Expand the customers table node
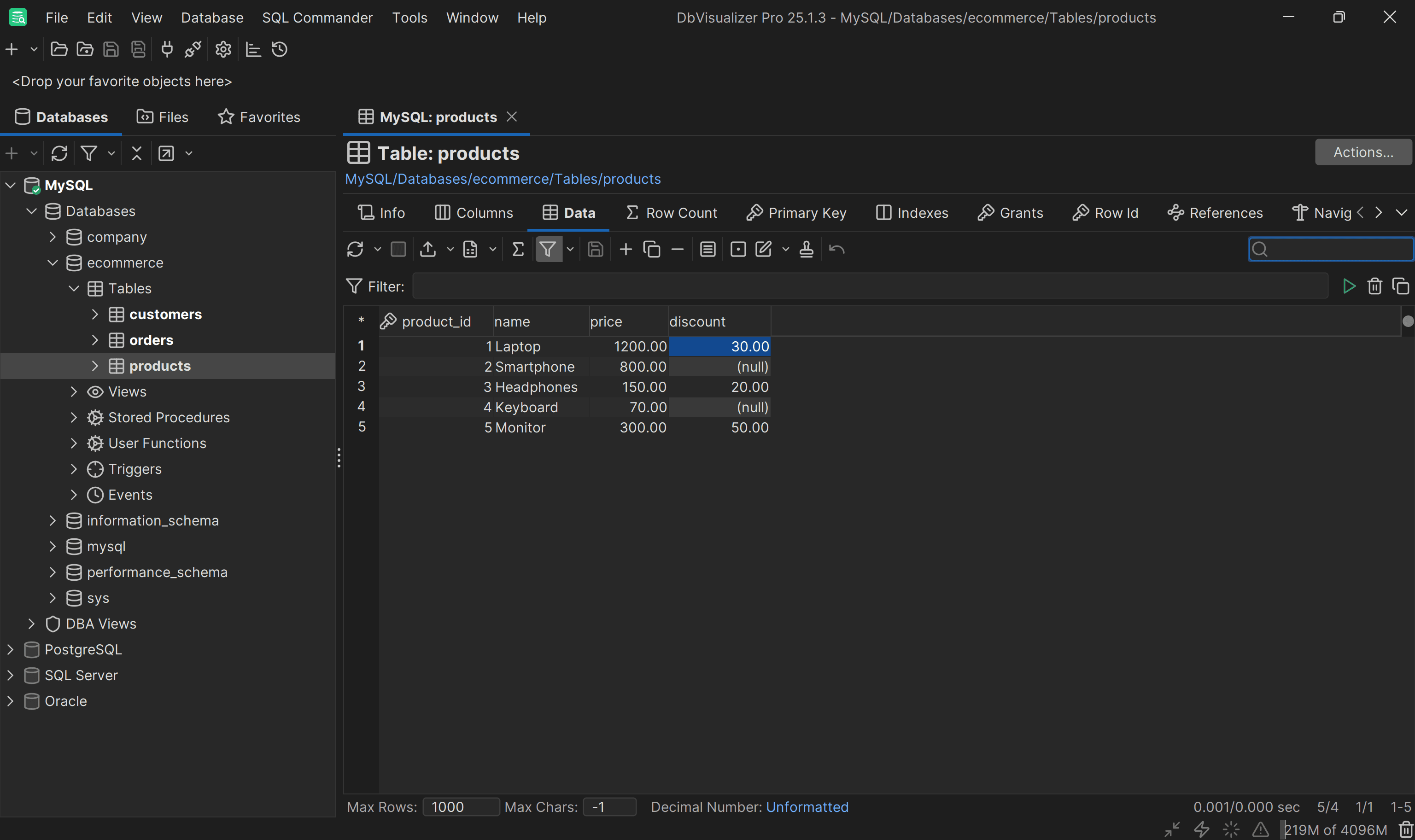 click(x=94, y=314)
